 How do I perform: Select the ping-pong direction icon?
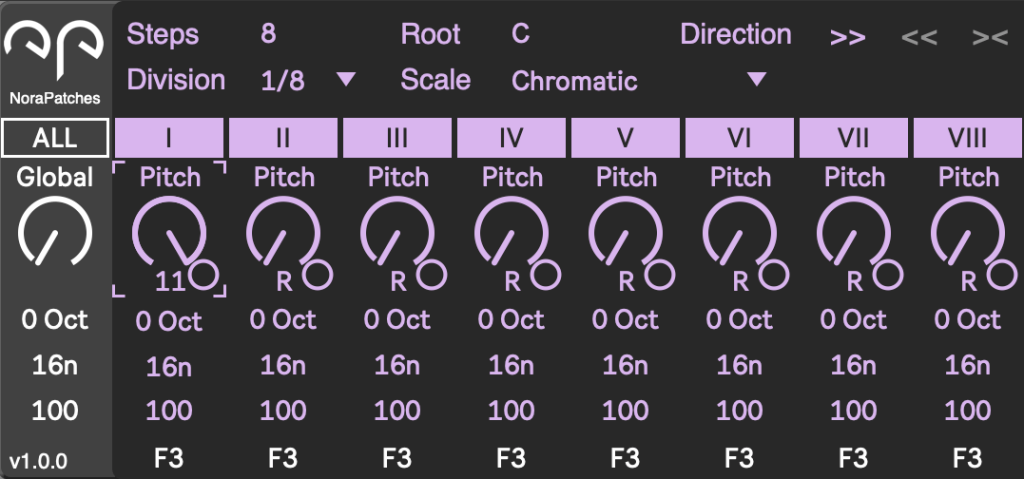[990, 37]
